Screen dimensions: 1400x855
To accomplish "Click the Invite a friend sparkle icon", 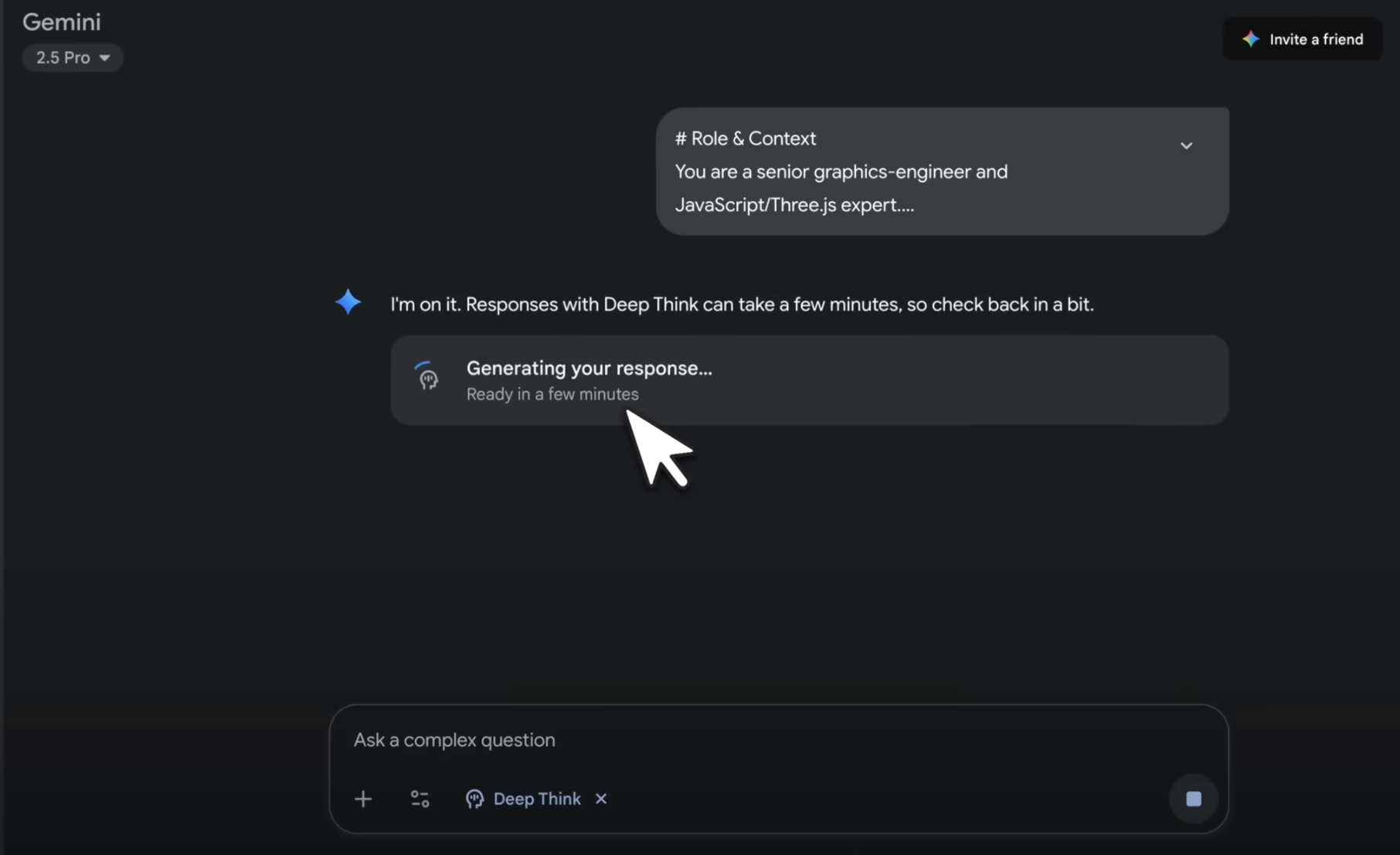I will point(1251,39).
